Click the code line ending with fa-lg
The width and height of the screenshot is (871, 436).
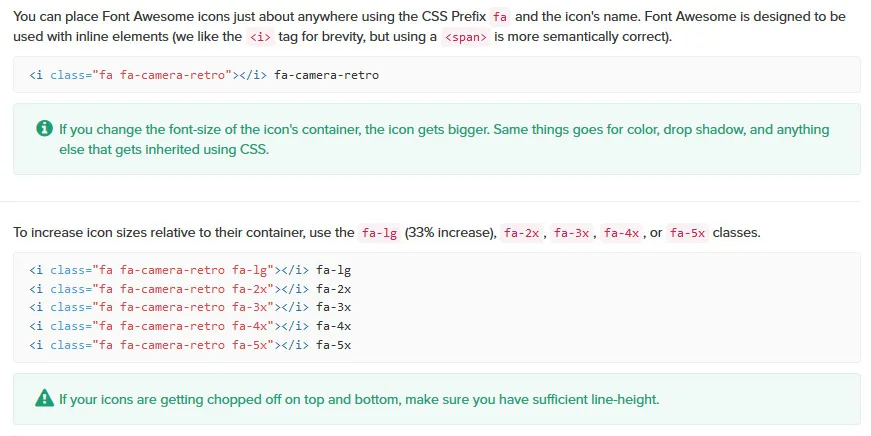click(190, 270)
